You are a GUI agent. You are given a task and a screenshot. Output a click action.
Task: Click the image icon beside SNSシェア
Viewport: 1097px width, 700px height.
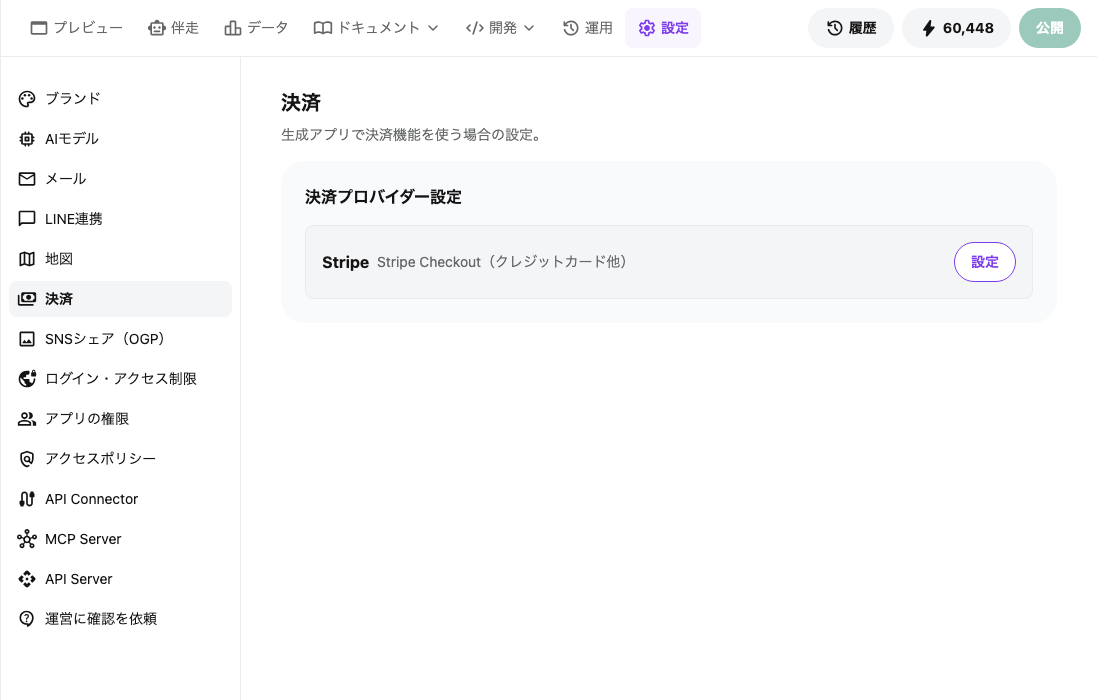tap(27, 339)
